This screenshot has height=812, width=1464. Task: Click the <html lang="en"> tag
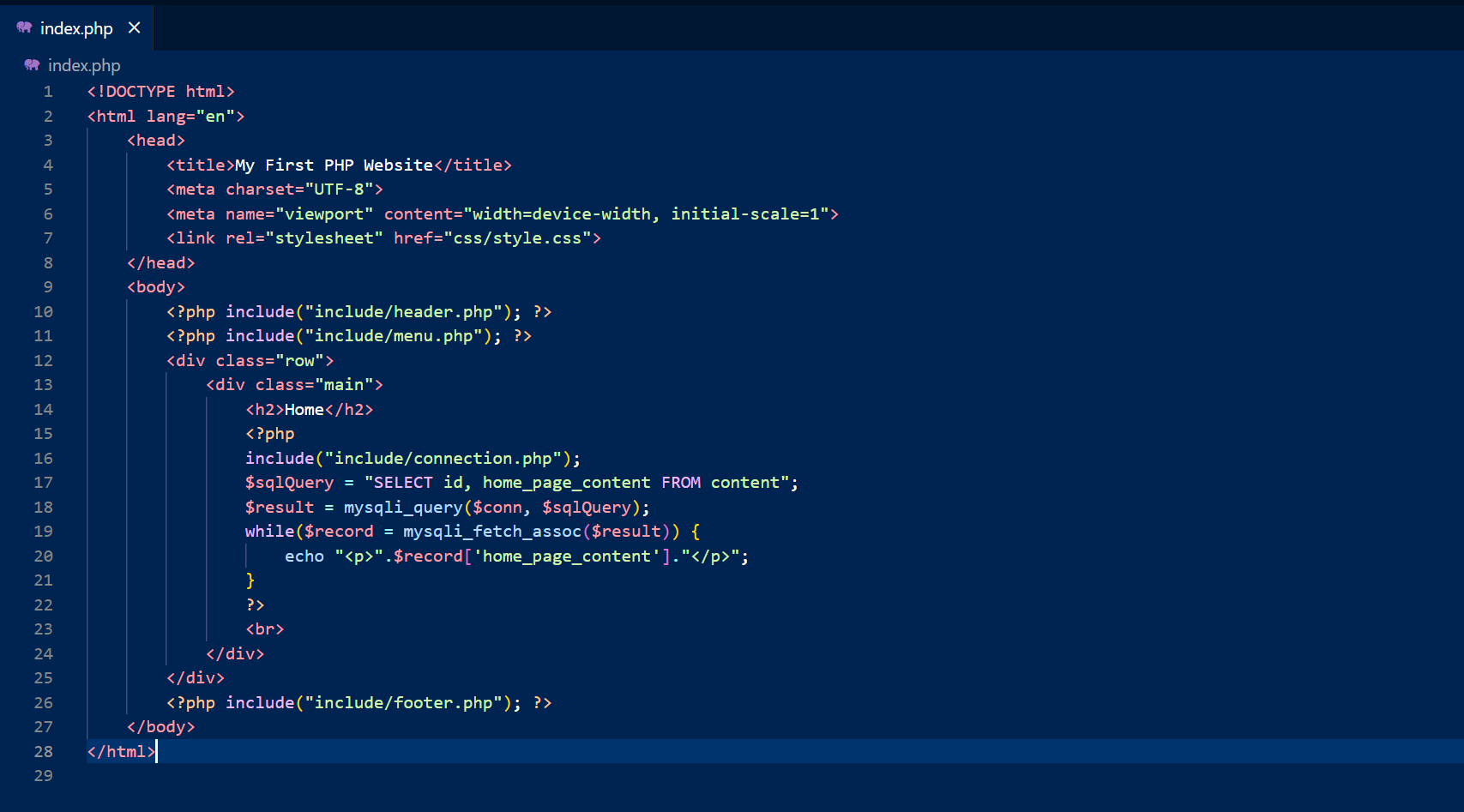[x=166, y=117]
